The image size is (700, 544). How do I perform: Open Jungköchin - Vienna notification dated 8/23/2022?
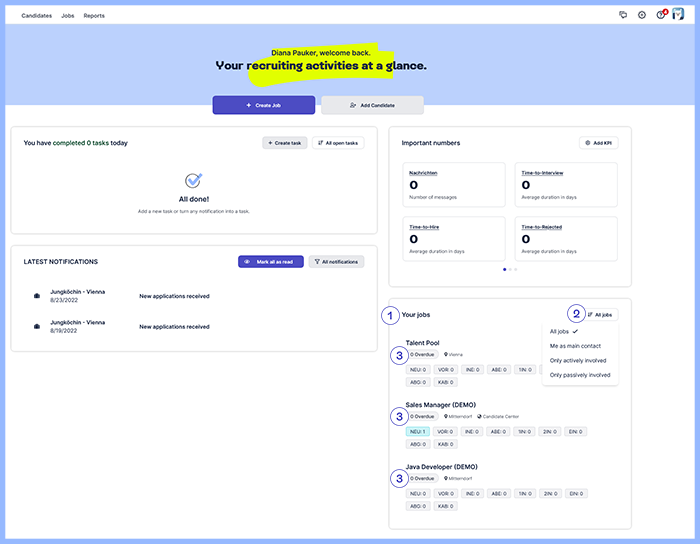point(194,296)
